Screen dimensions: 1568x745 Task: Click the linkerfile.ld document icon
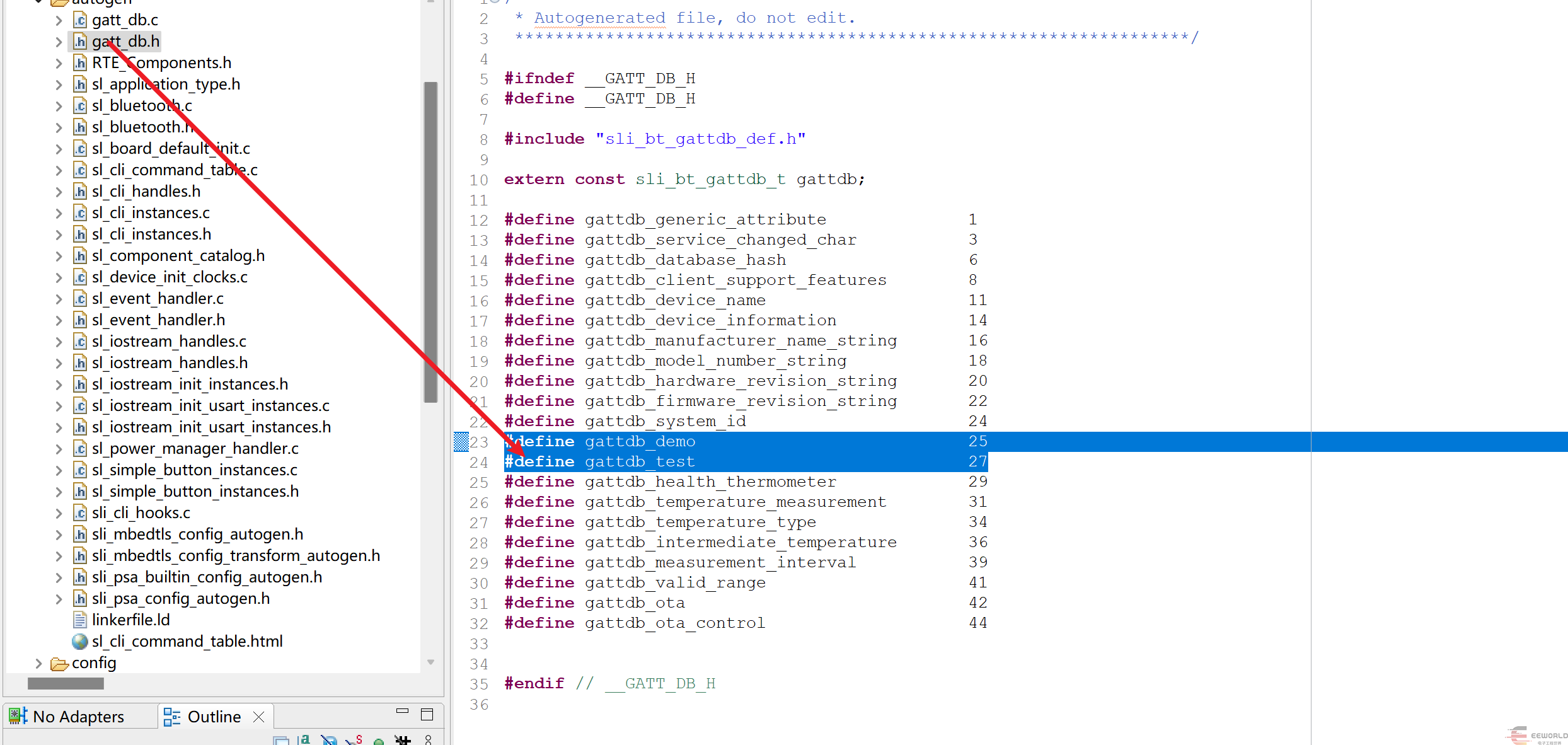80,620
